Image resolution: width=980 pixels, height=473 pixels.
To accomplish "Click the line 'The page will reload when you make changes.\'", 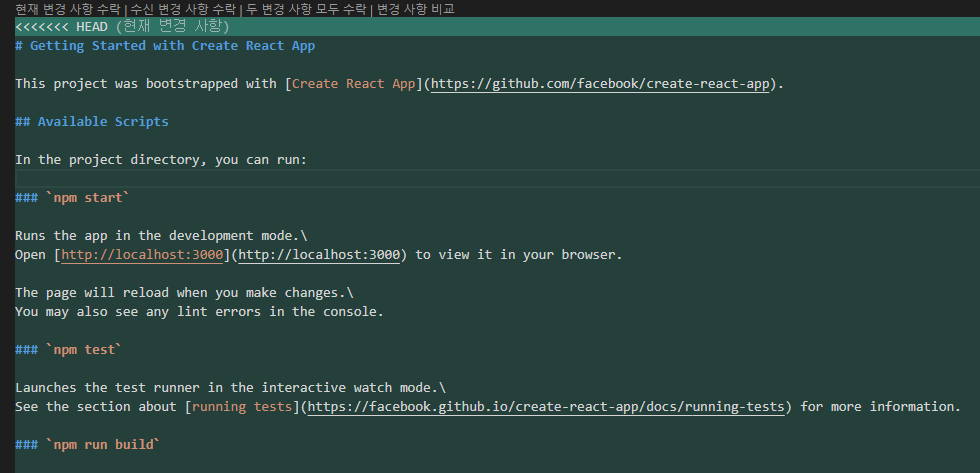I will pyautogui.click(x=184, y=293).
